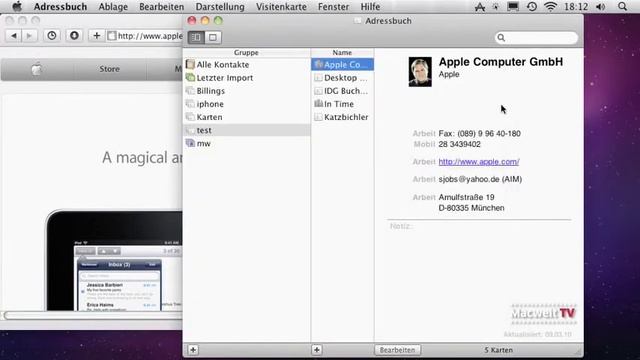Screen dimensions: 640x360
Task: Click the Safari add bookmark plus button
Action: (97, 36)
